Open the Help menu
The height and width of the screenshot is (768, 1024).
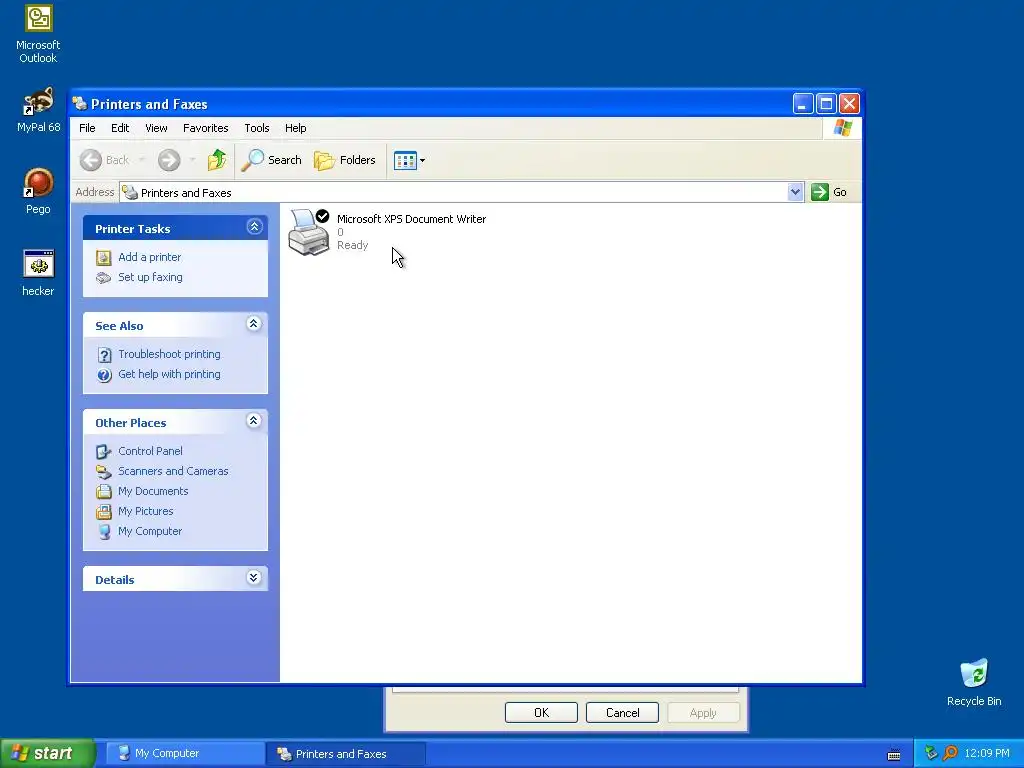(295, 128)
